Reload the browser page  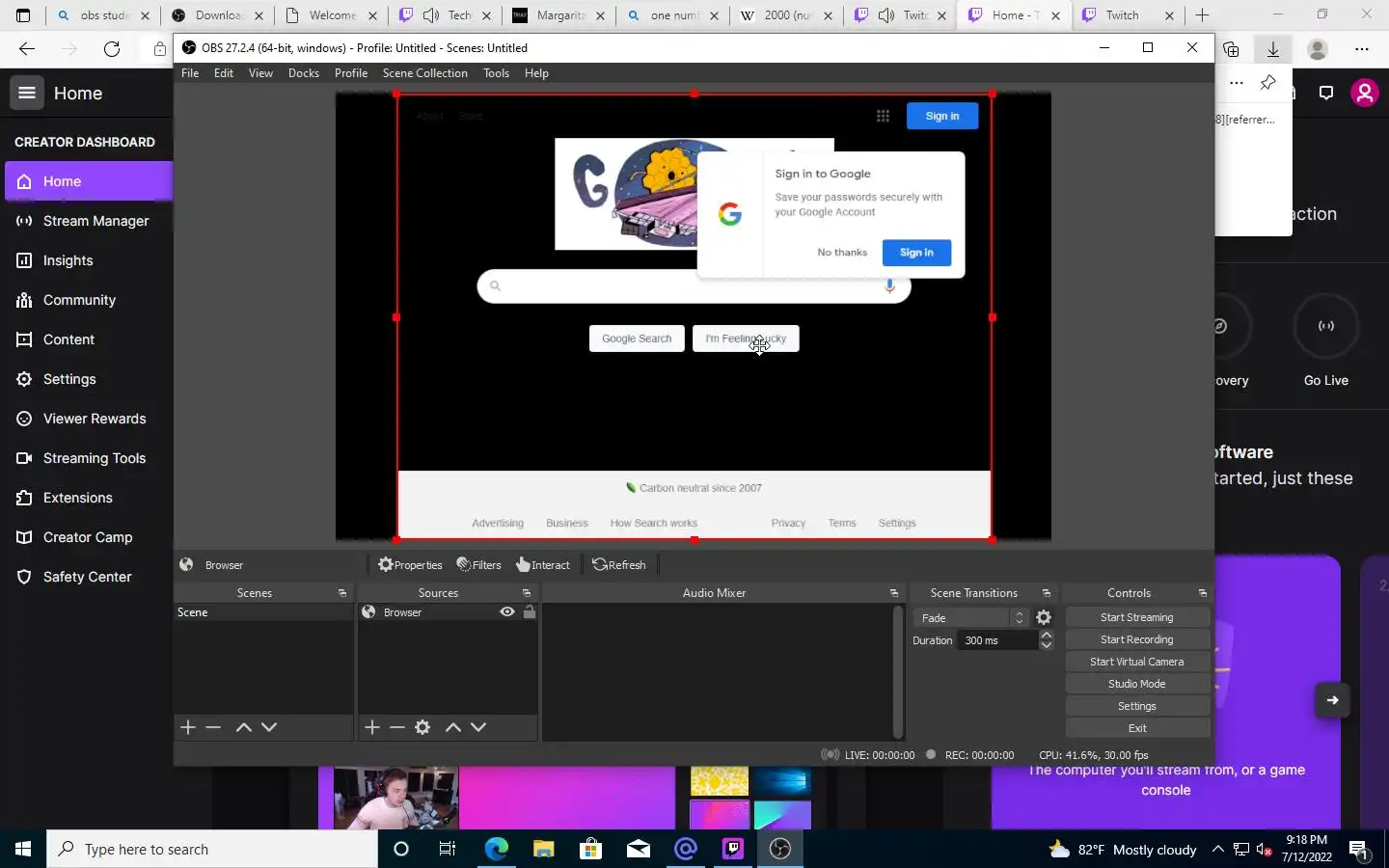point(112,48)
